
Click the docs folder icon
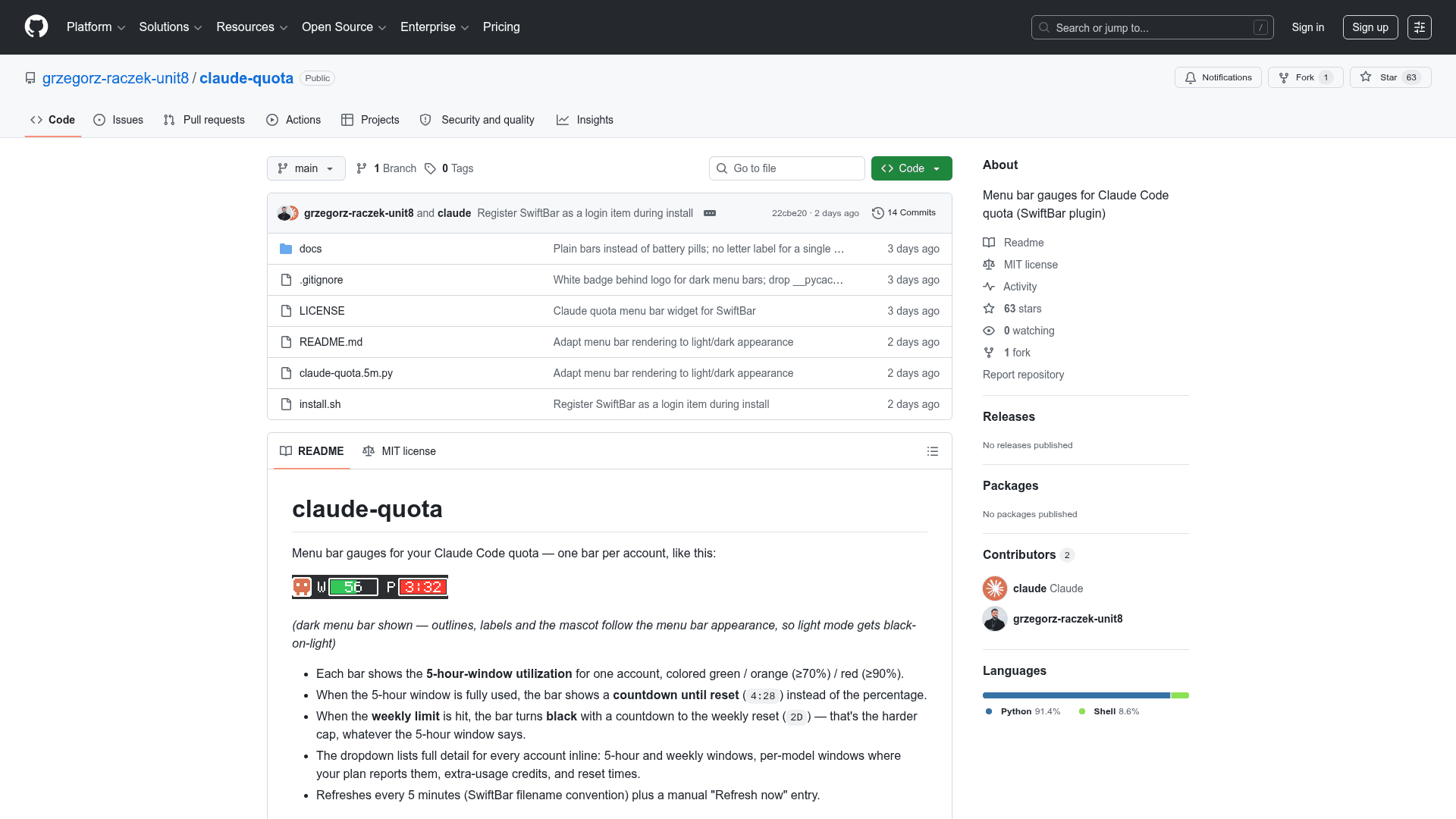point(286,249)
